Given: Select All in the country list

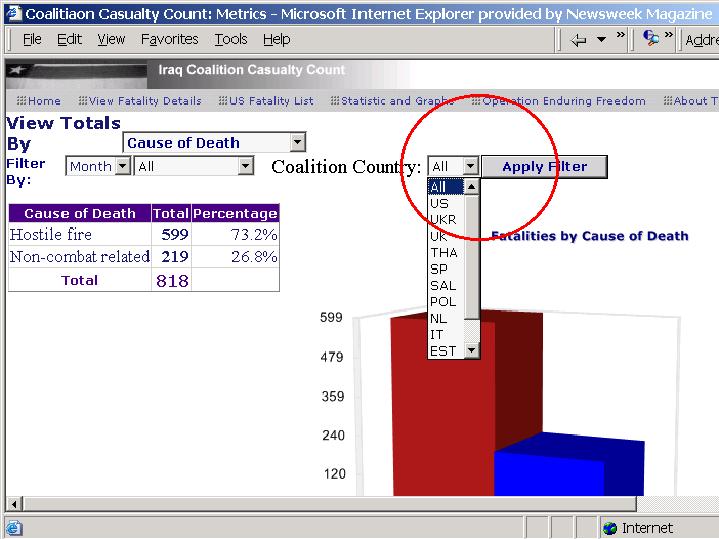Looking at the screenshot, I should pos(446,187).
